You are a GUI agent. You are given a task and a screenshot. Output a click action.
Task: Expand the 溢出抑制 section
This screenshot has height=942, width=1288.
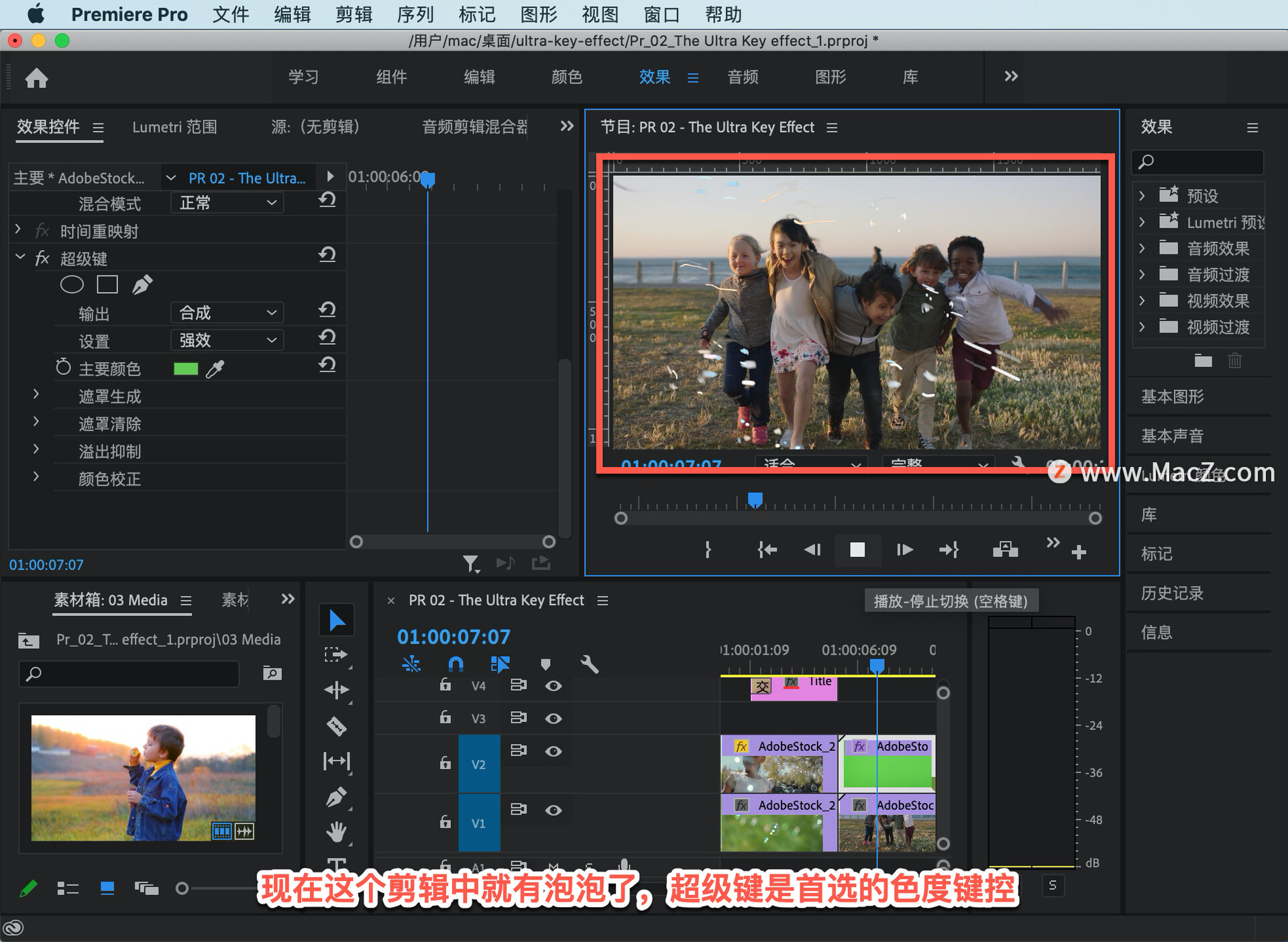point(36,449)
